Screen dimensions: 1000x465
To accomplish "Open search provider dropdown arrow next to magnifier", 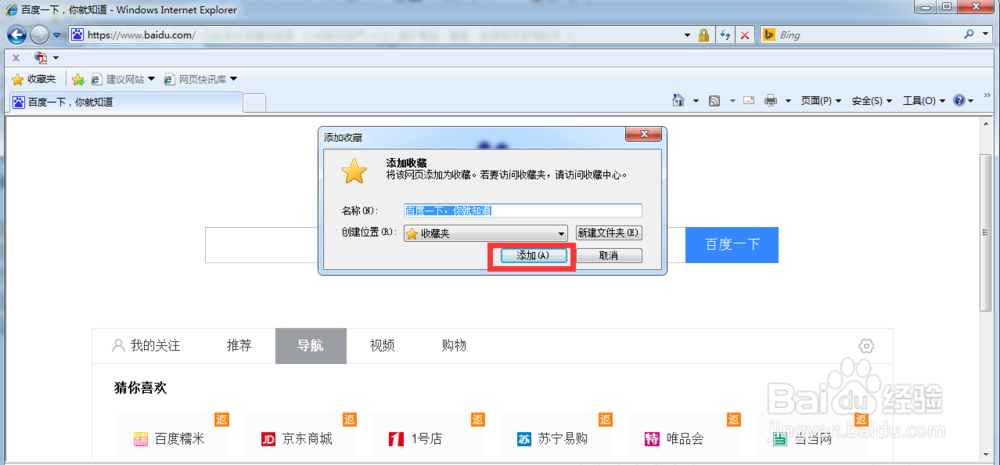I will 985,35.
